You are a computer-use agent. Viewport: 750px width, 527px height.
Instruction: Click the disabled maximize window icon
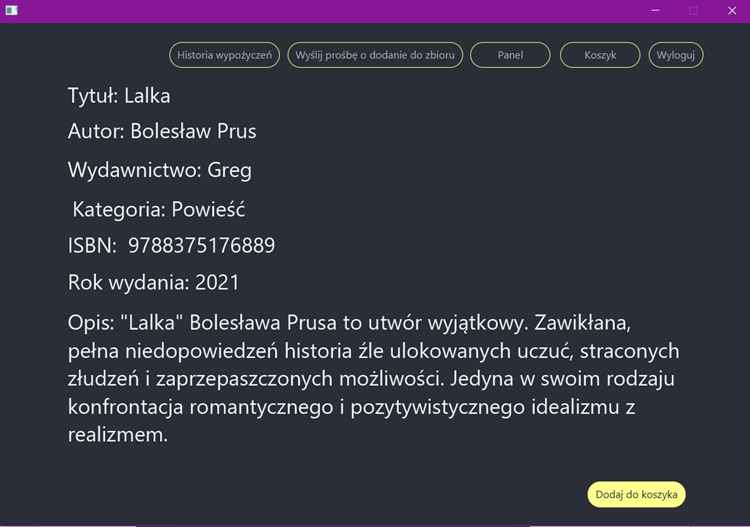click(x=694, y=11)
